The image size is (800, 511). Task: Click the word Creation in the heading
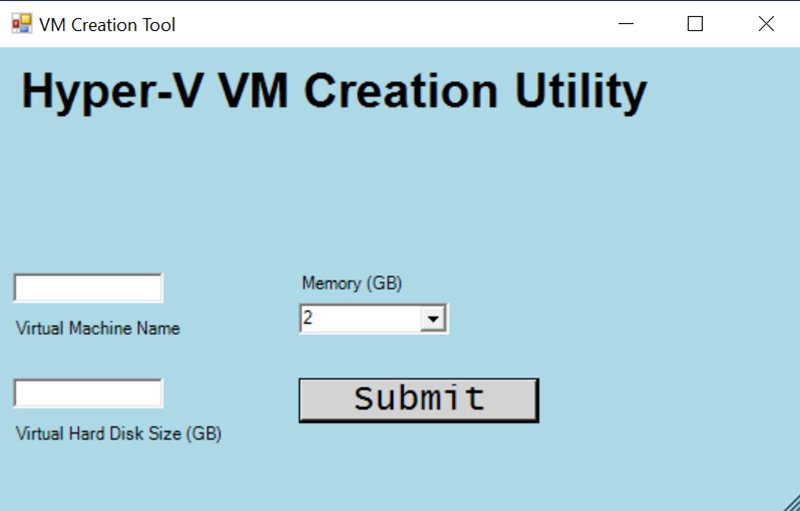point(401,92)
